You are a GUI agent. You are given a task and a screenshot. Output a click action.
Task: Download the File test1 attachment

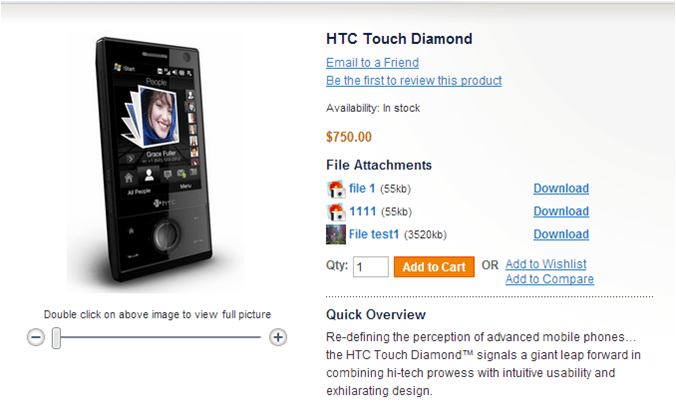561,234
